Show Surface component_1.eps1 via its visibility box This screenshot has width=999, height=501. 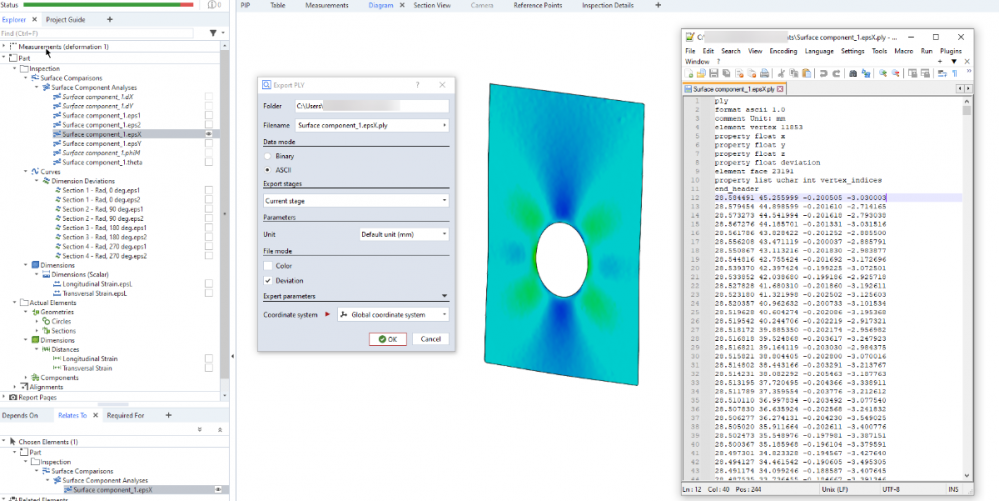coord(209,115)
